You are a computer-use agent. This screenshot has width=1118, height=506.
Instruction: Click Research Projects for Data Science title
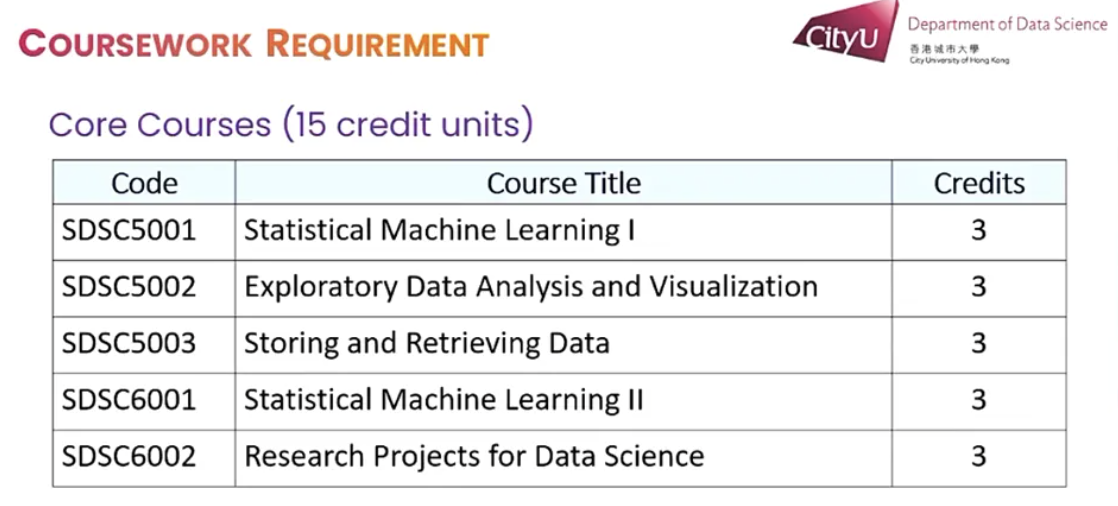point(474,456)
